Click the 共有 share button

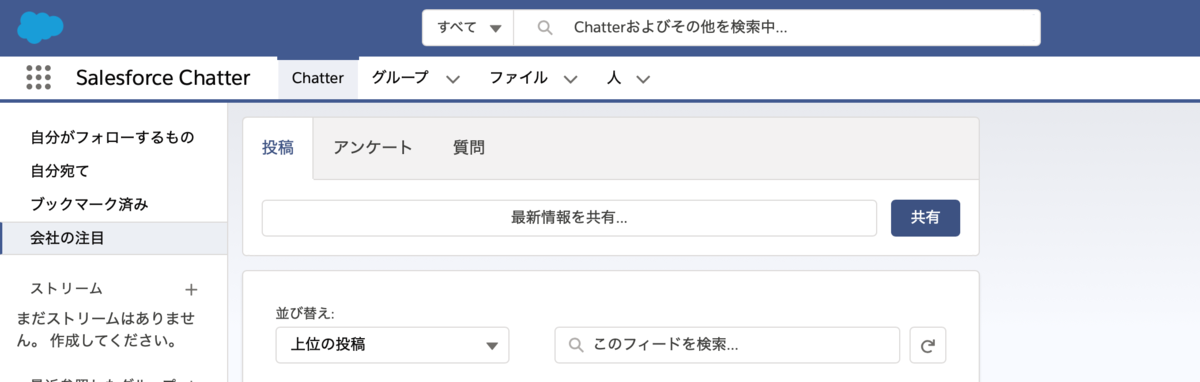925,218
